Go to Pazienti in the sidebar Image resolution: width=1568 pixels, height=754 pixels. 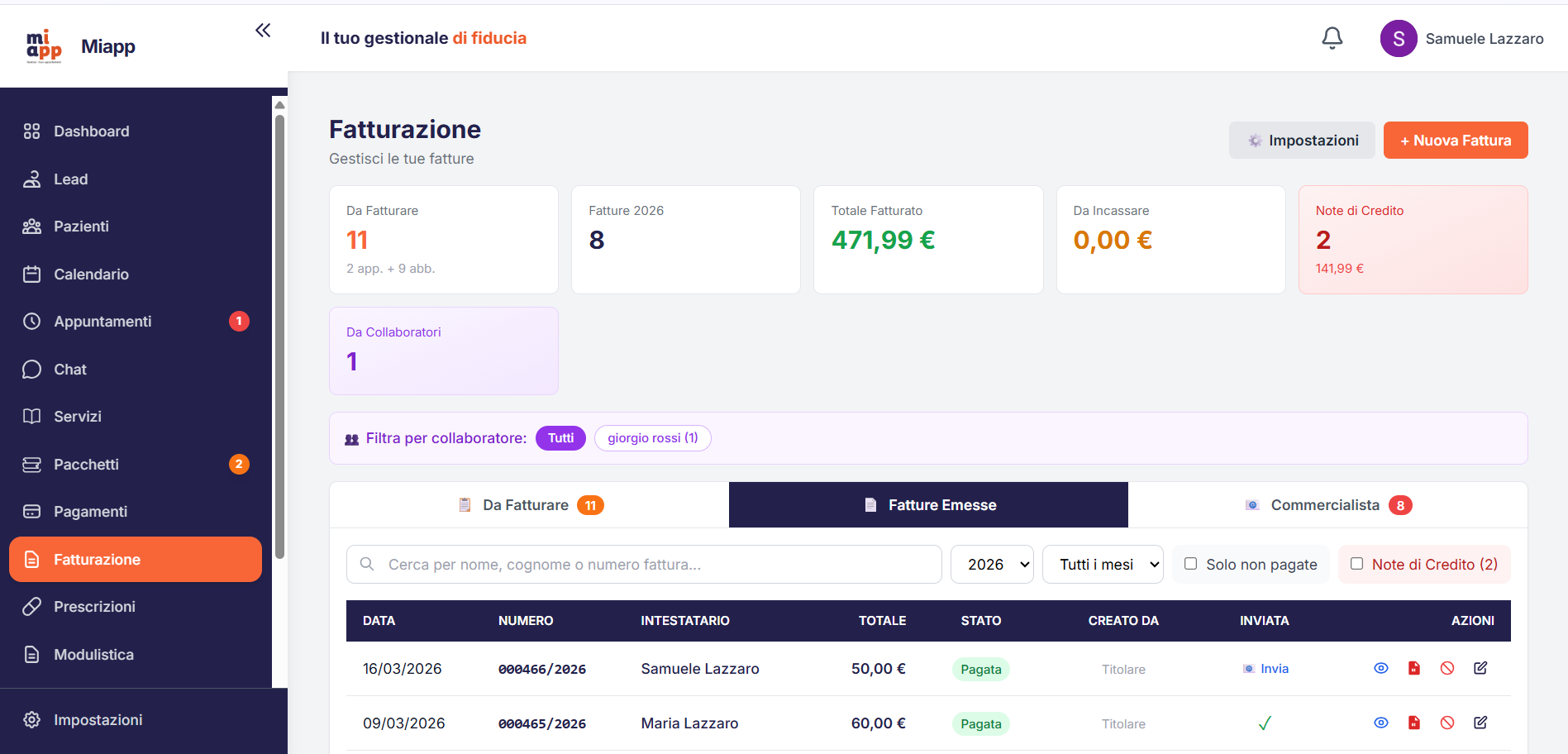click(x=81, y=227)
